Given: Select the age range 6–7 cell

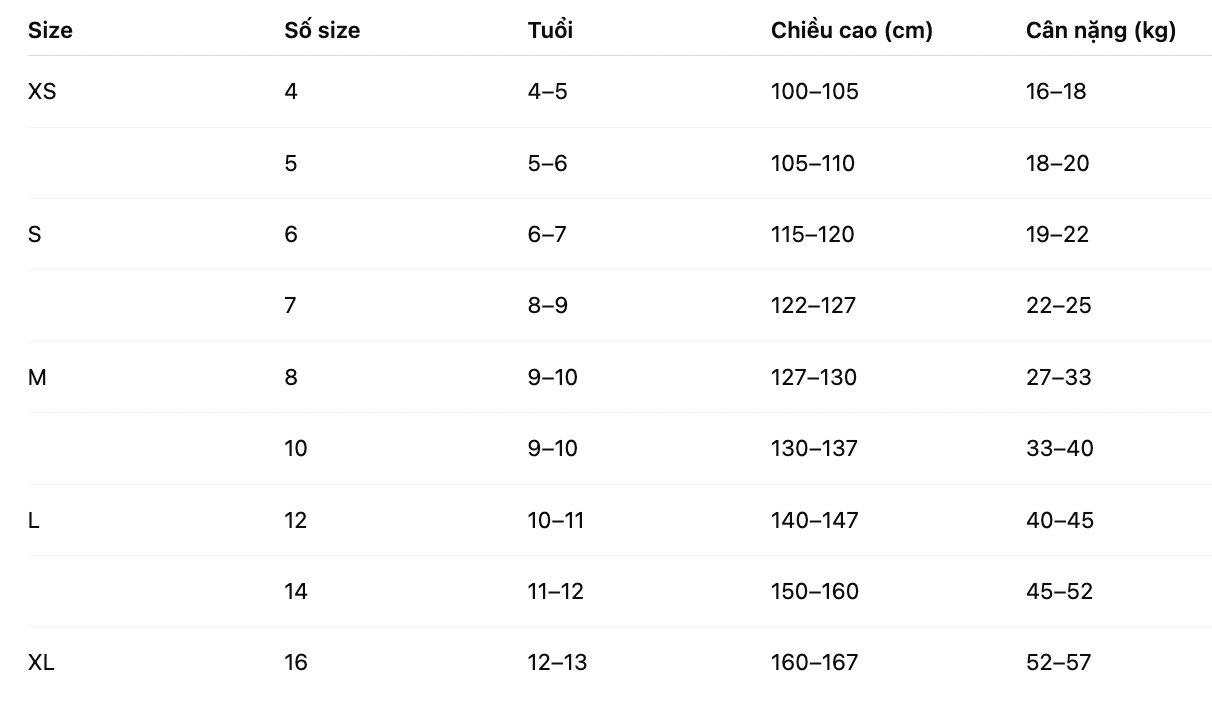Looking at the screenshot, I should 547,235.
